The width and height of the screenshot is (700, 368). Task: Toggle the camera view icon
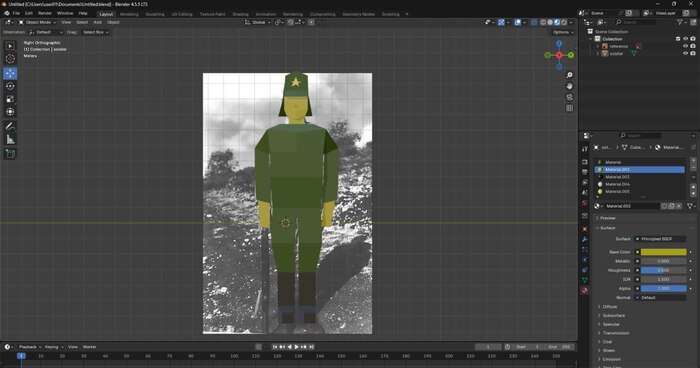(569, 97)
